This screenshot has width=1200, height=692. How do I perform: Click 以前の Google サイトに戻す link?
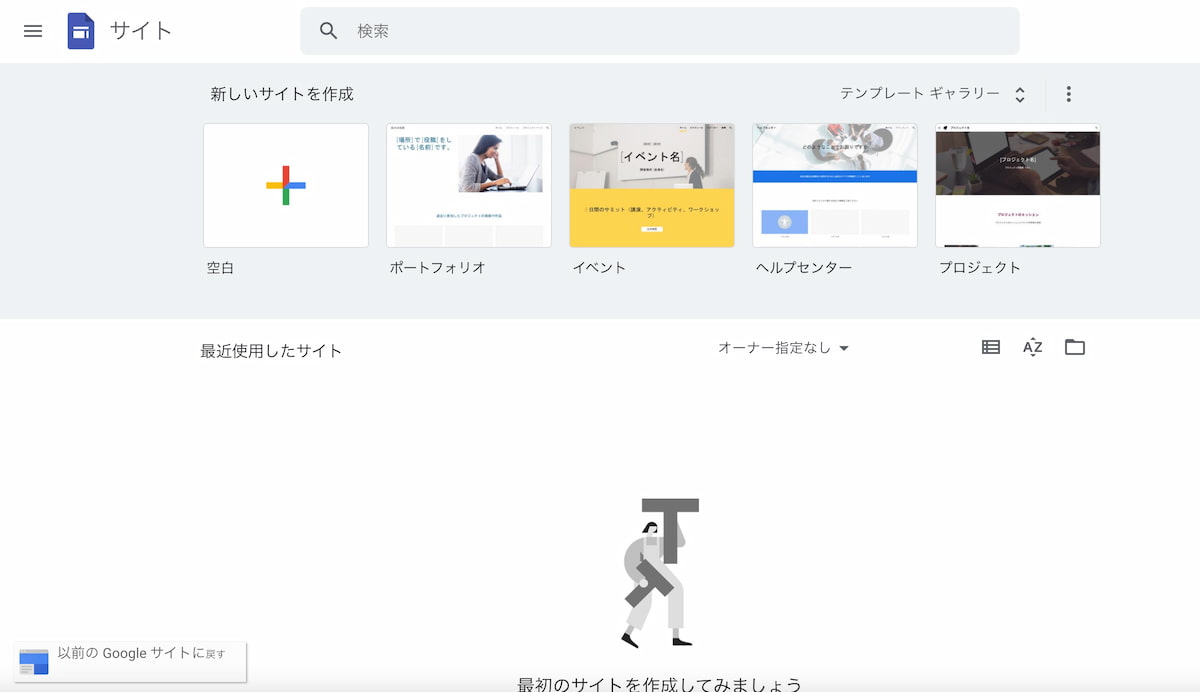coord(141,654)
